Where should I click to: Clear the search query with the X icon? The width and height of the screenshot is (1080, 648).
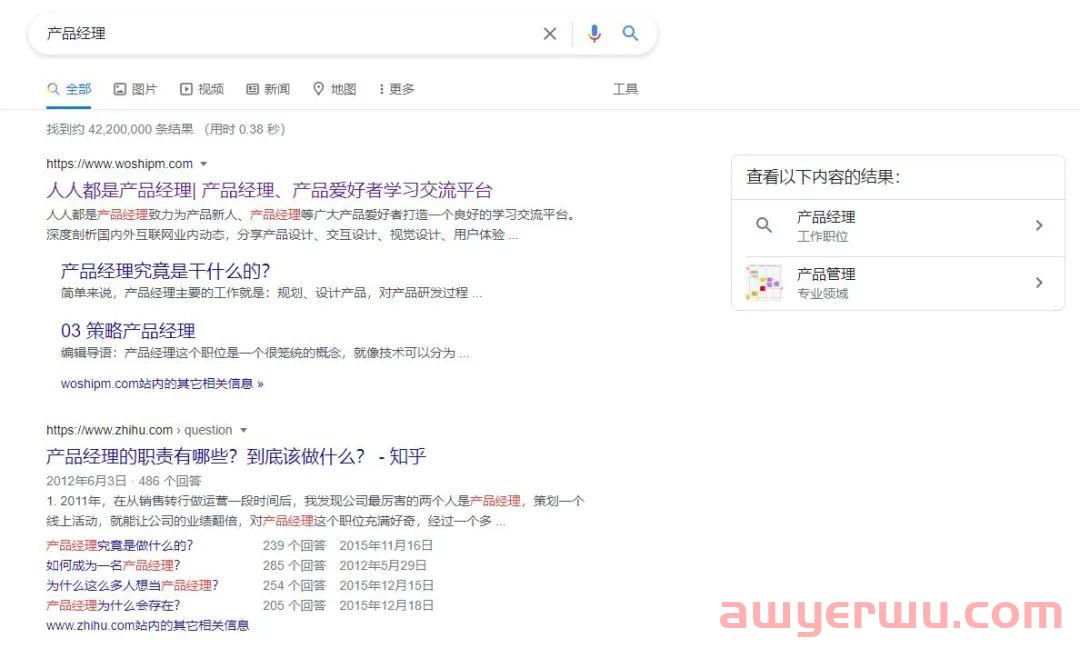(550, 33)
